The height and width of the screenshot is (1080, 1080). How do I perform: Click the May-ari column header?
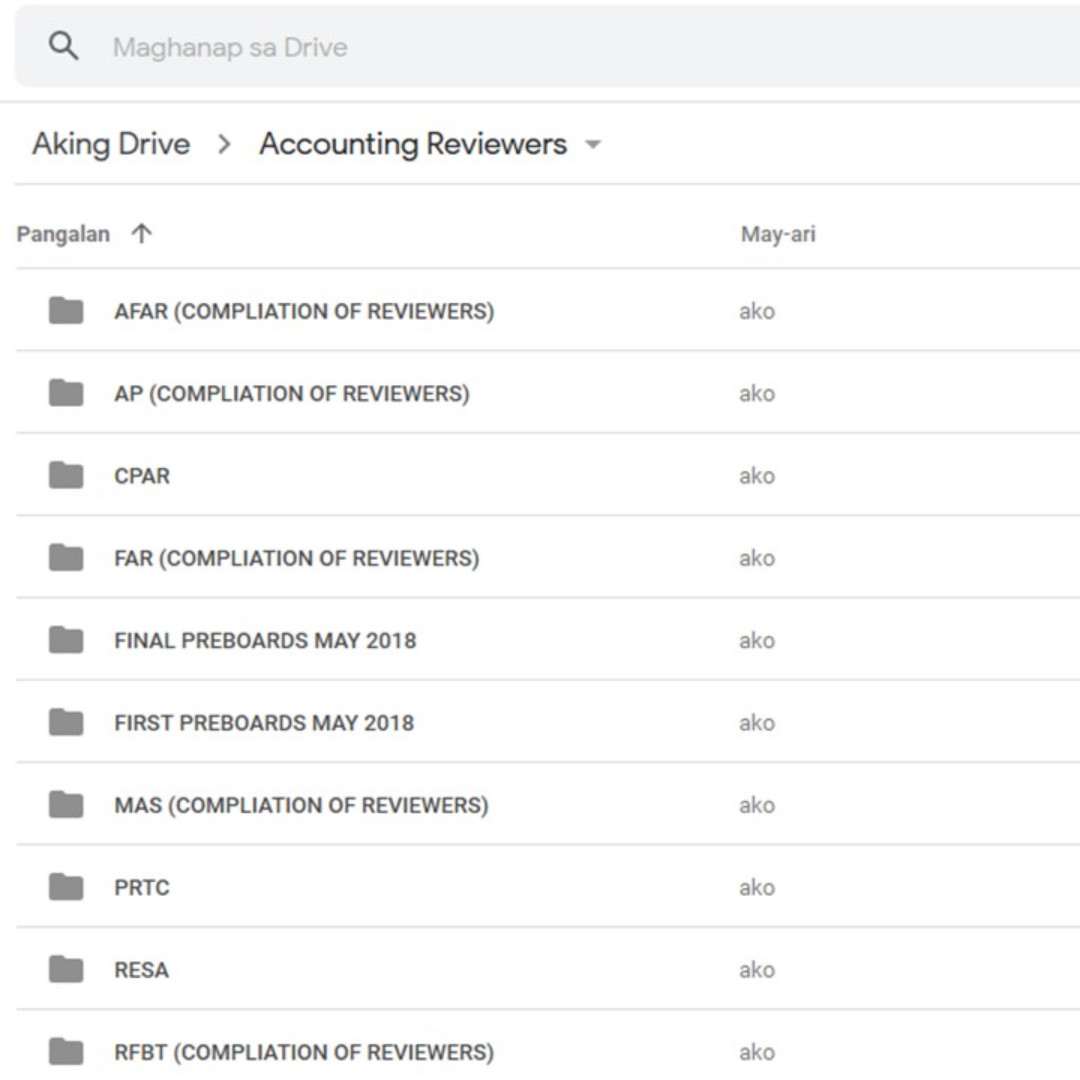pyautogui.click(x=777, y=234)
